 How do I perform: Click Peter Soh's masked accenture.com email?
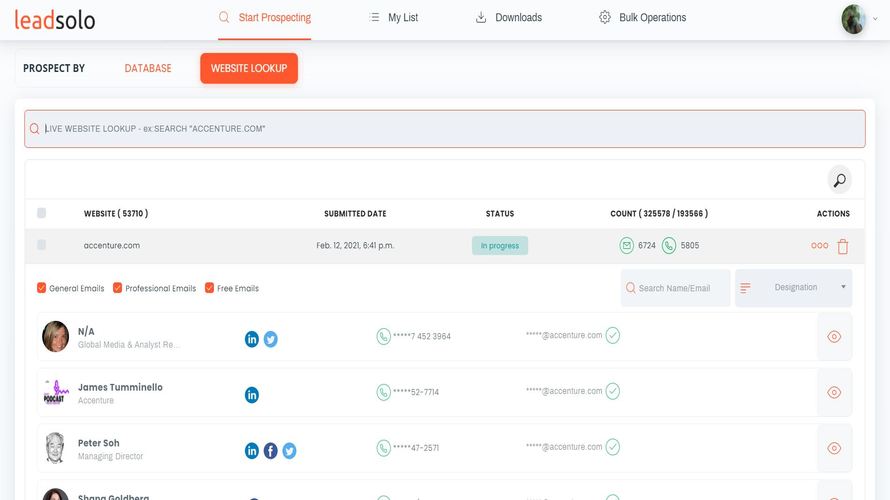tap(564, 447)
